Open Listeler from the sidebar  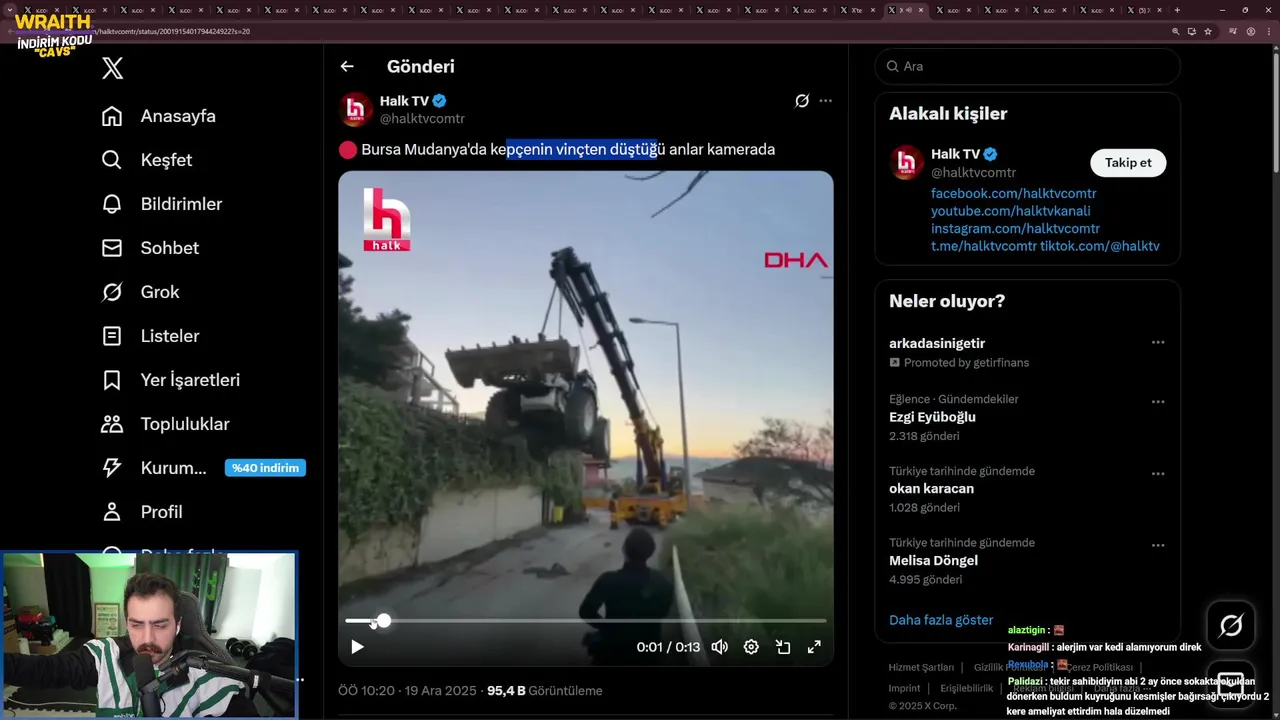(150, 336)
